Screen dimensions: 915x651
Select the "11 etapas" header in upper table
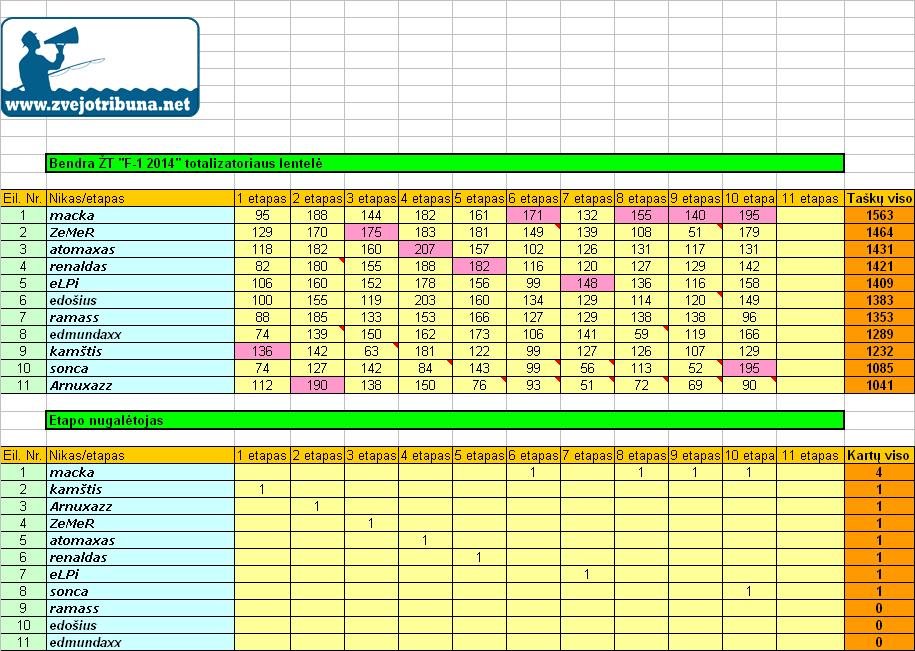[809, 198]
